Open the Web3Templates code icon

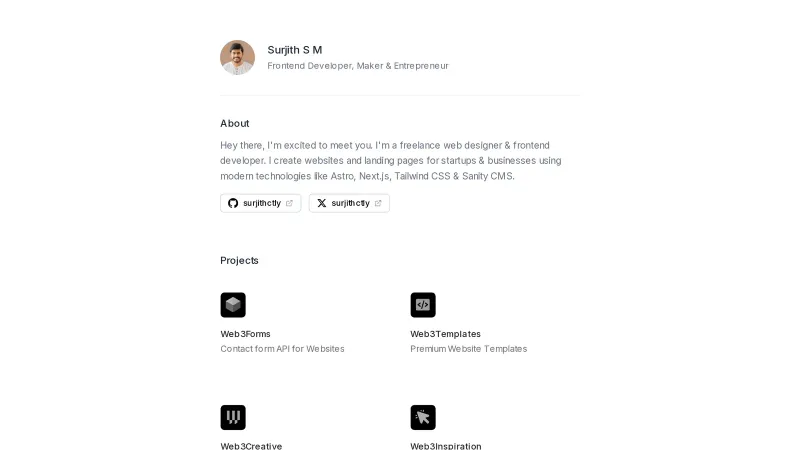pyautogui.click(x=423, y=305)
